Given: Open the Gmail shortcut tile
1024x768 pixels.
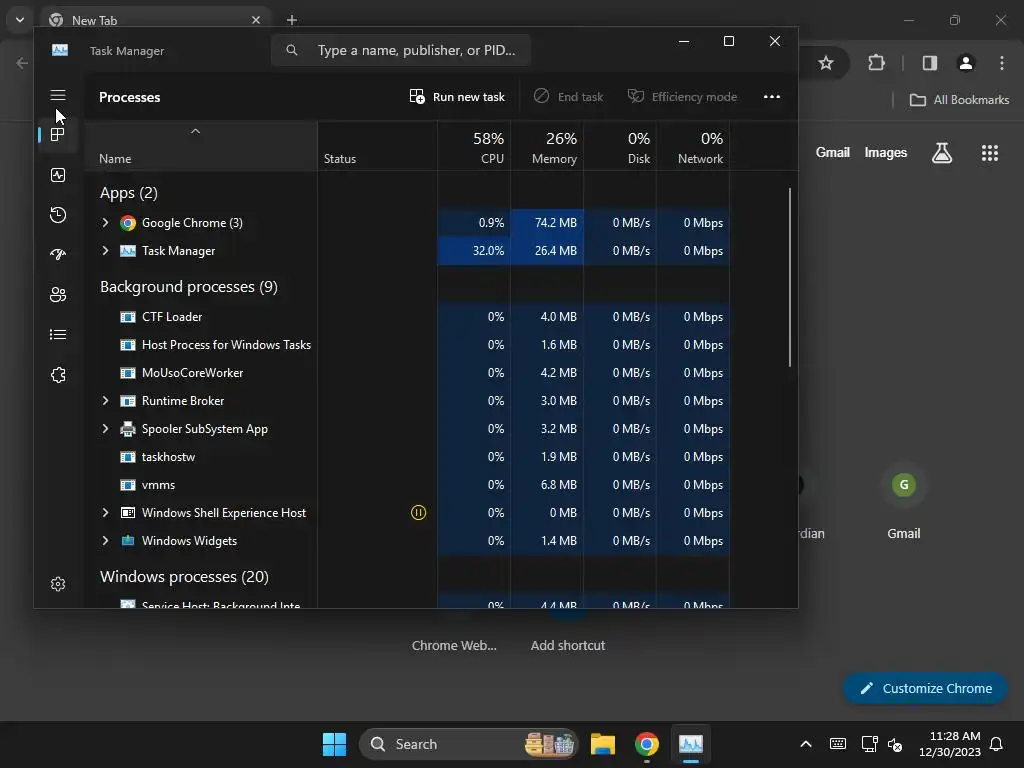Looking at the screenshot, I should tap(904, 502).
